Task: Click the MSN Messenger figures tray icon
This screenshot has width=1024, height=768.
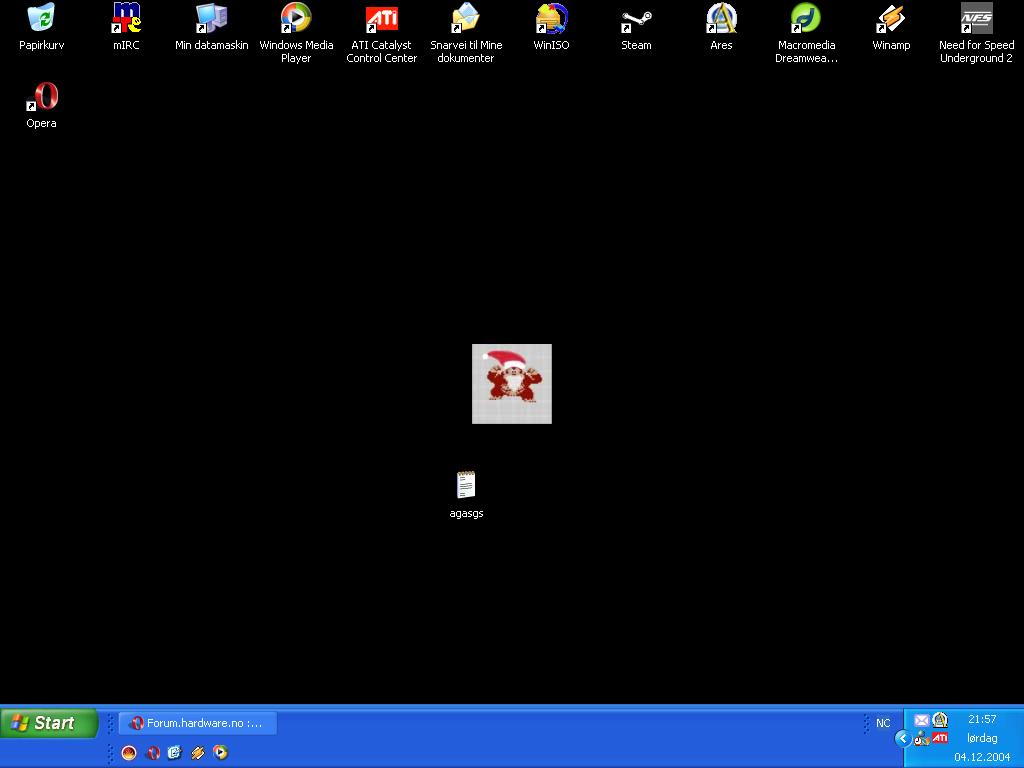Action: pyautogui.click(x=921, y=739)
